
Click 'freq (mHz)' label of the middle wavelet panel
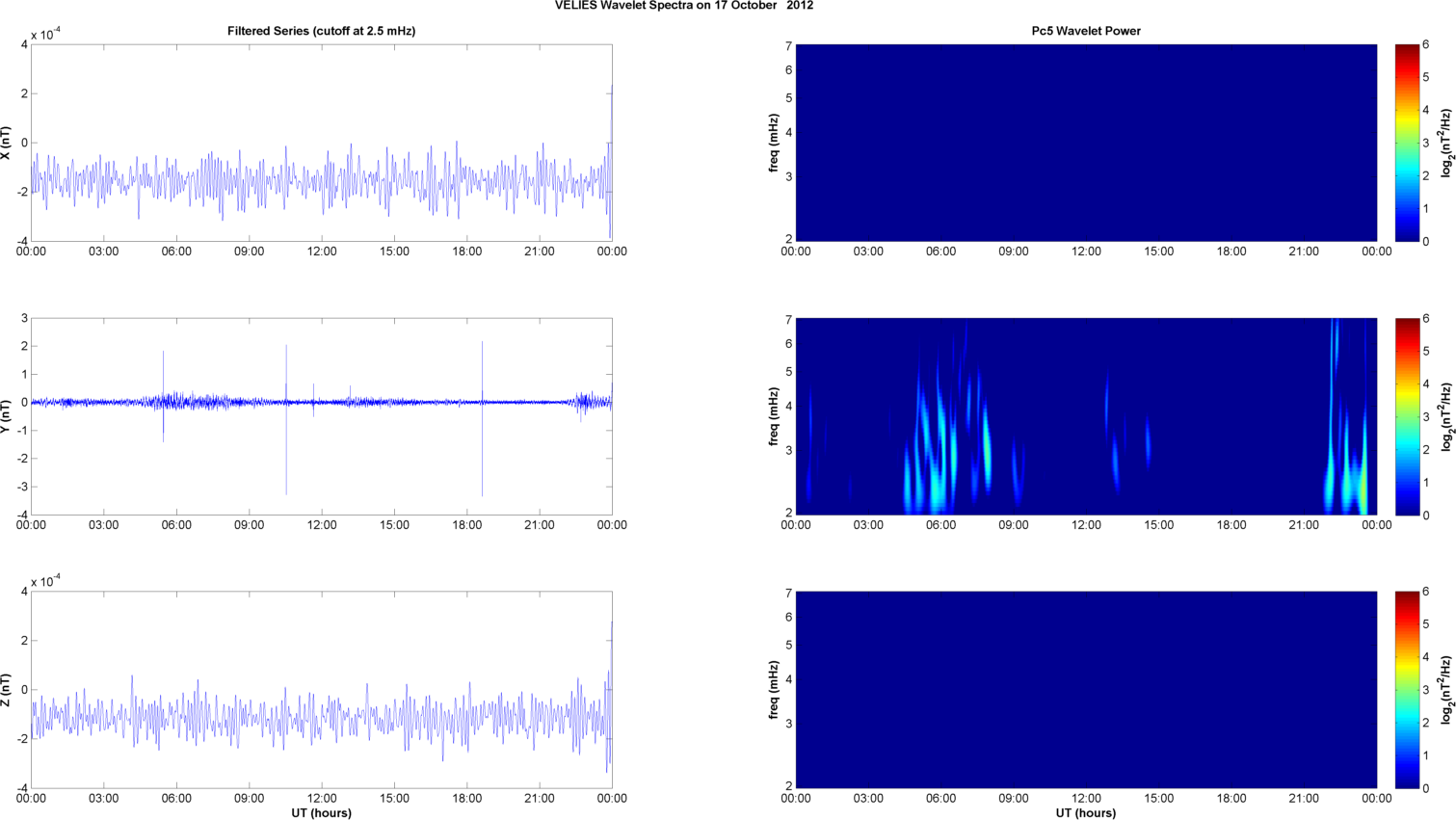pyautogui.click(x=773, y=416)
